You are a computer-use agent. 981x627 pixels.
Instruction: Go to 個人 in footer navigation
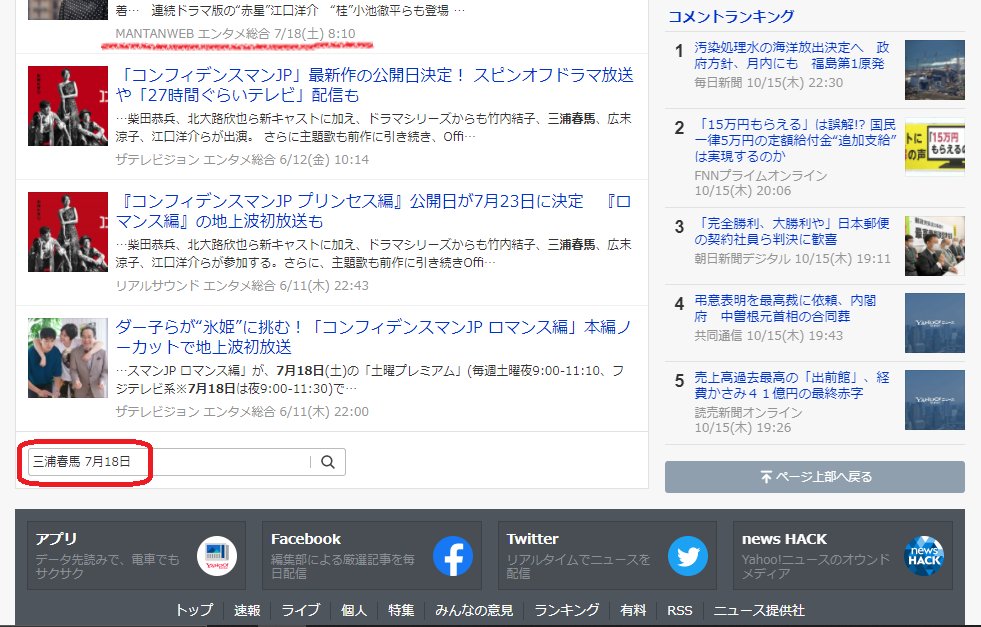354,610
